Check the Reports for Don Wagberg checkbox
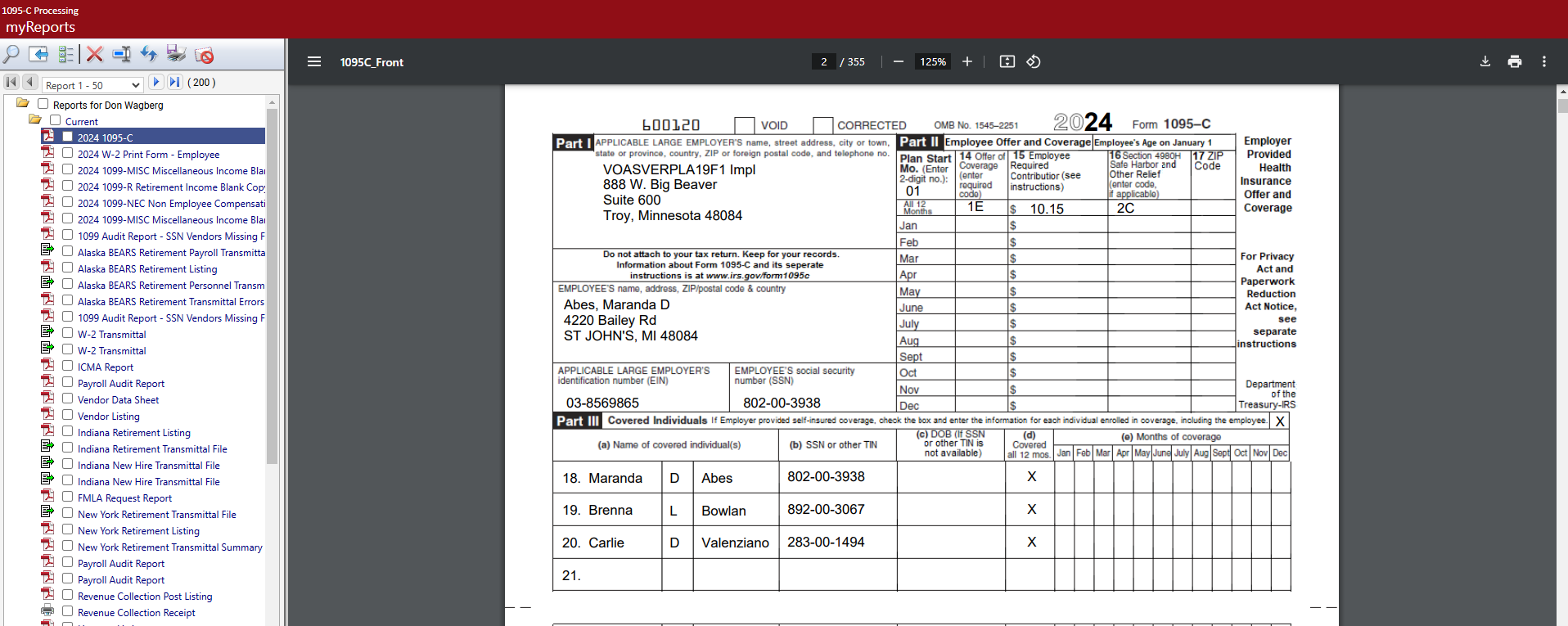Screen dimensions: 1568x626 (43, 104)
